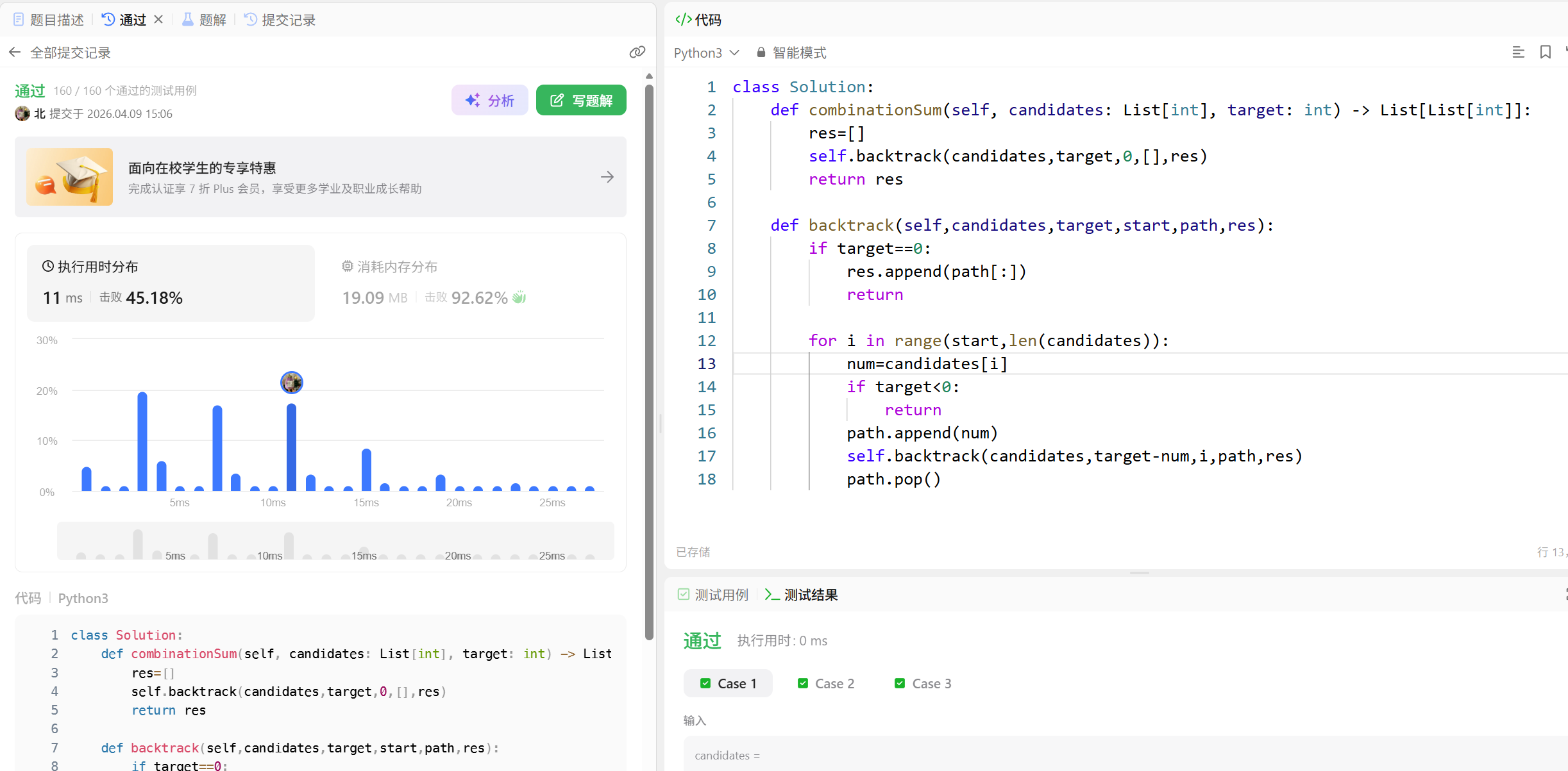
Task: Select the Case 1 test checkbox
Action: pos(705,683)
